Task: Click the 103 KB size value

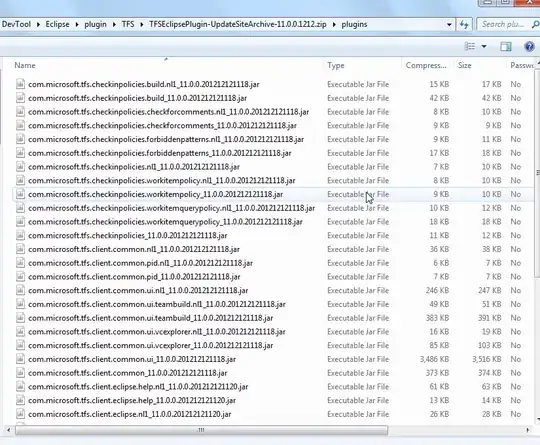Action: [489, 345]
